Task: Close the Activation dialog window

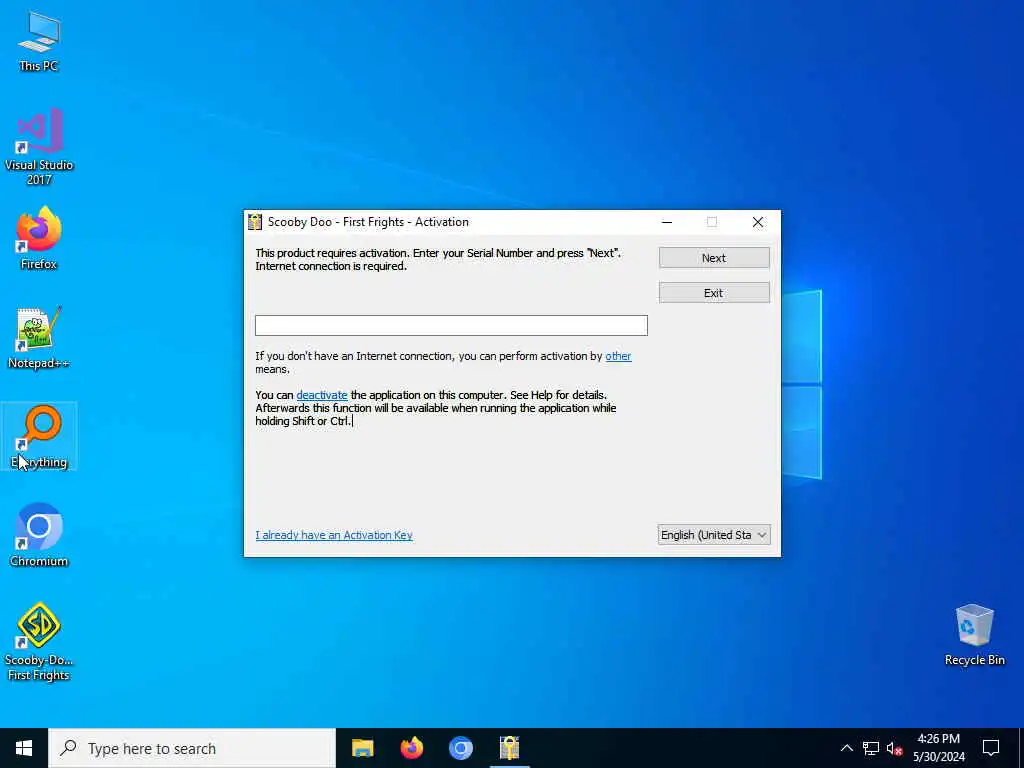Action: coord(758,222)
